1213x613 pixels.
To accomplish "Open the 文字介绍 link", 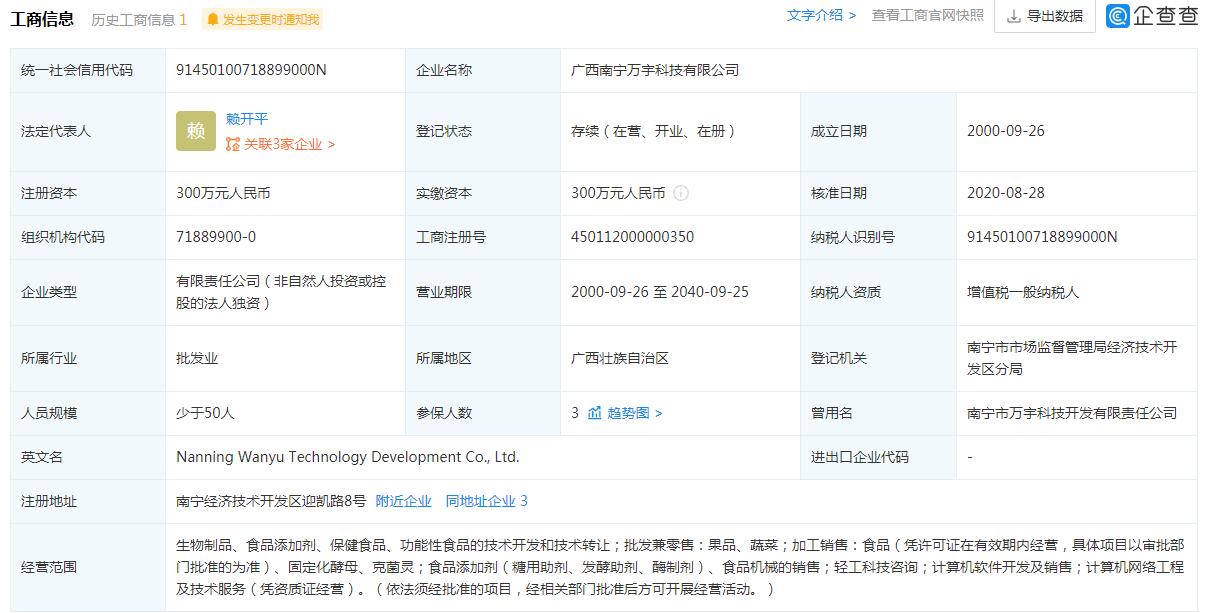I will [x=821, y=15].
